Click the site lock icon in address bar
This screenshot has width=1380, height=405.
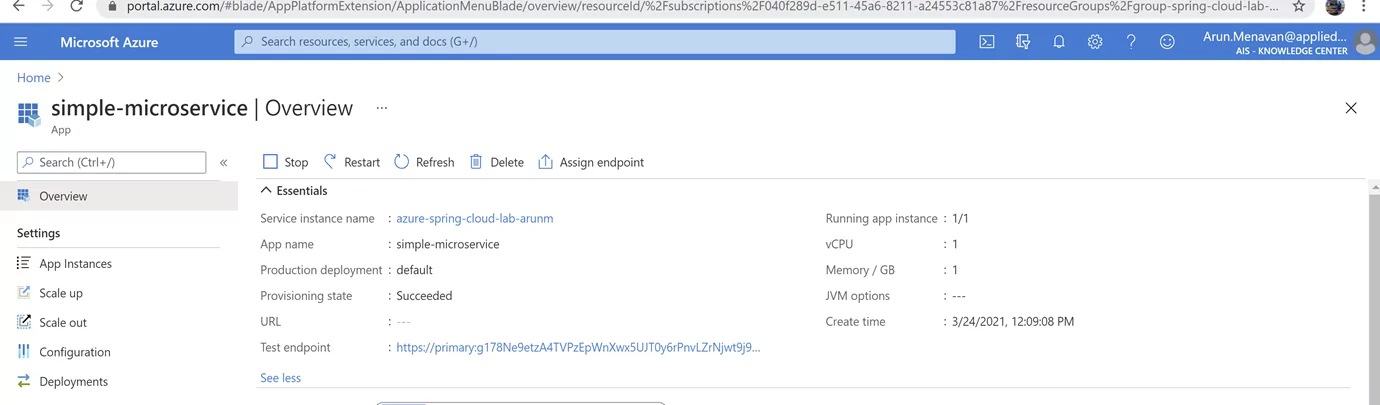pos(111,6)
